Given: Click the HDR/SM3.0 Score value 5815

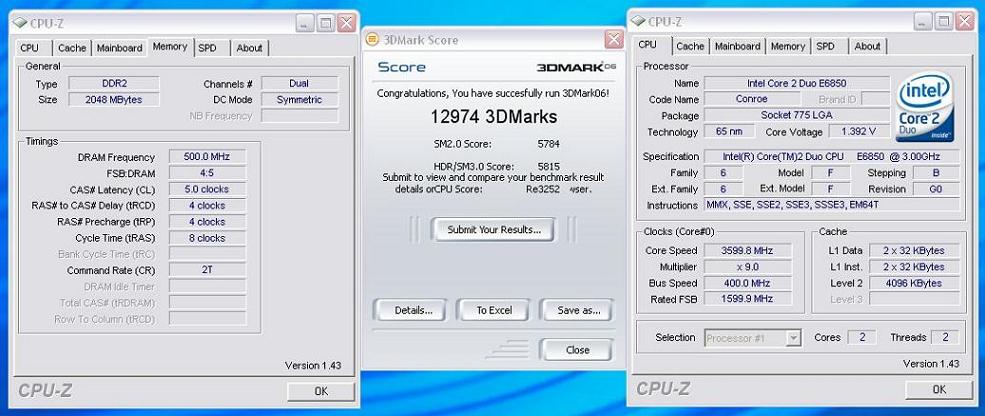Looking at the screenshot, I should pos(548,167).
